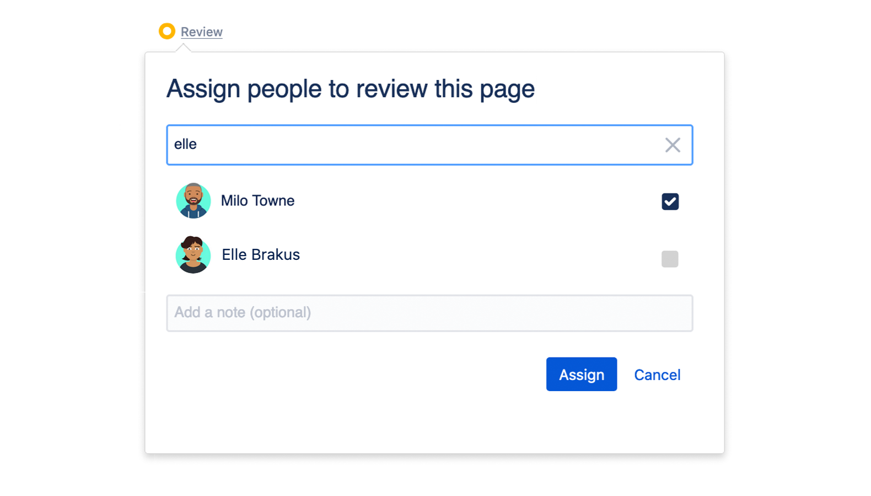This screenshot has height=496, width=871.
Task: Click the "Add a note (optional)" field
Action: click(x=429, y=313)
